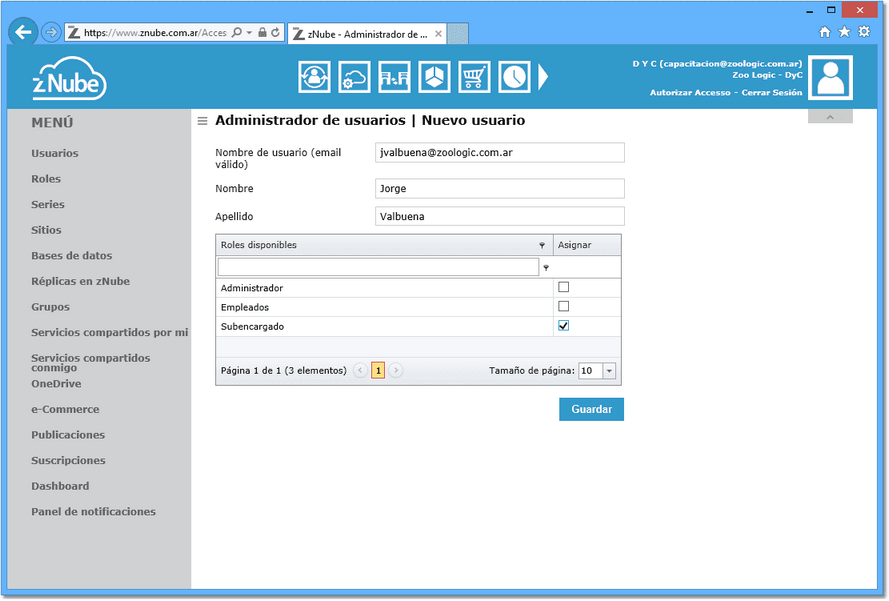Open the user access icon in top toolbar

[314, 77]
